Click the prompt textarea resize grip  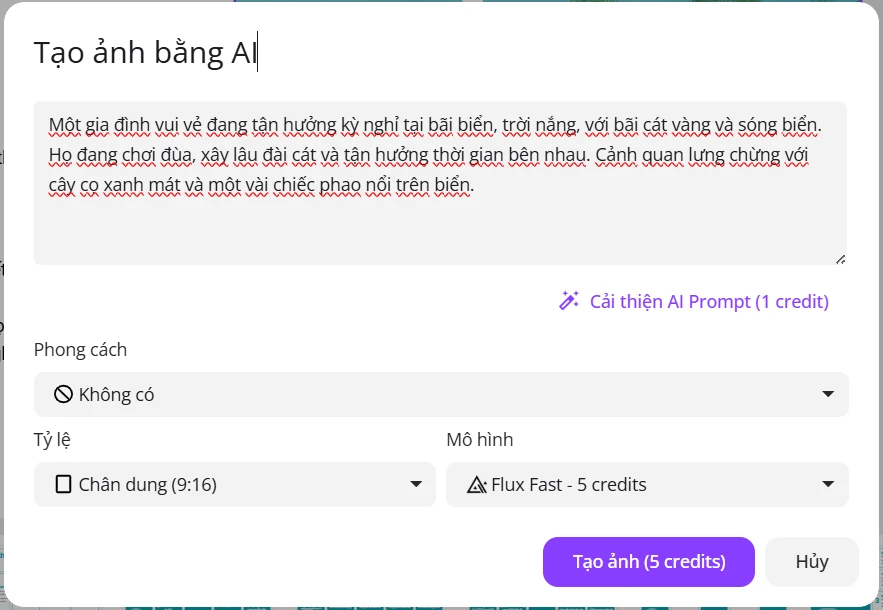coord(840,259)
